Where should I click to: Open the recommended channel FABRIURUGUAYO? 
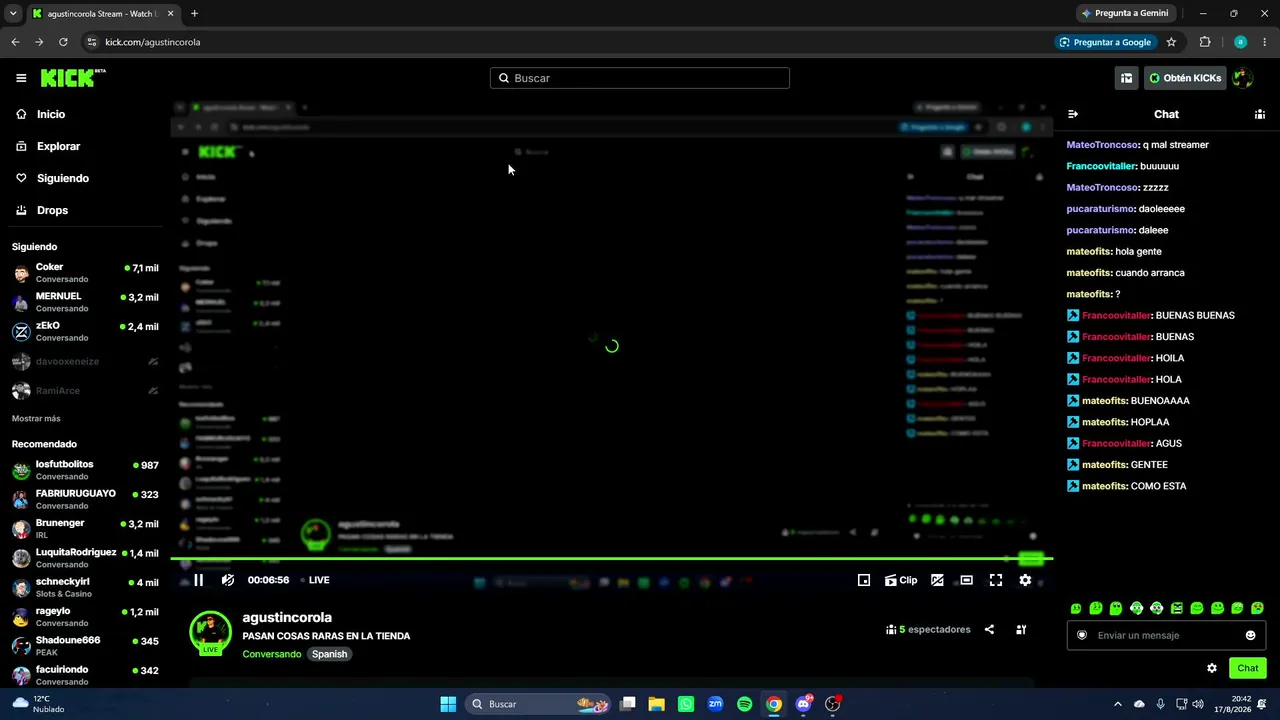point(85,499)
